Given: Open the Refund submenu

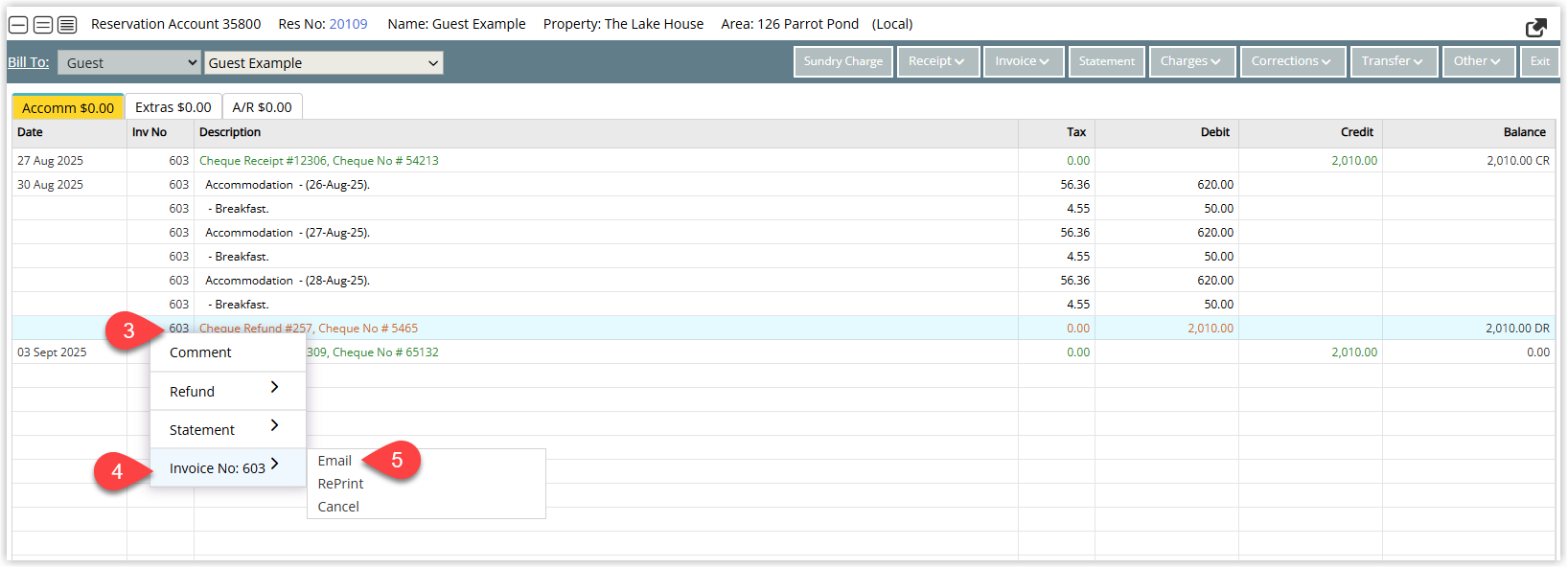Looking at the screenshot, I should (x=228, y=391).
